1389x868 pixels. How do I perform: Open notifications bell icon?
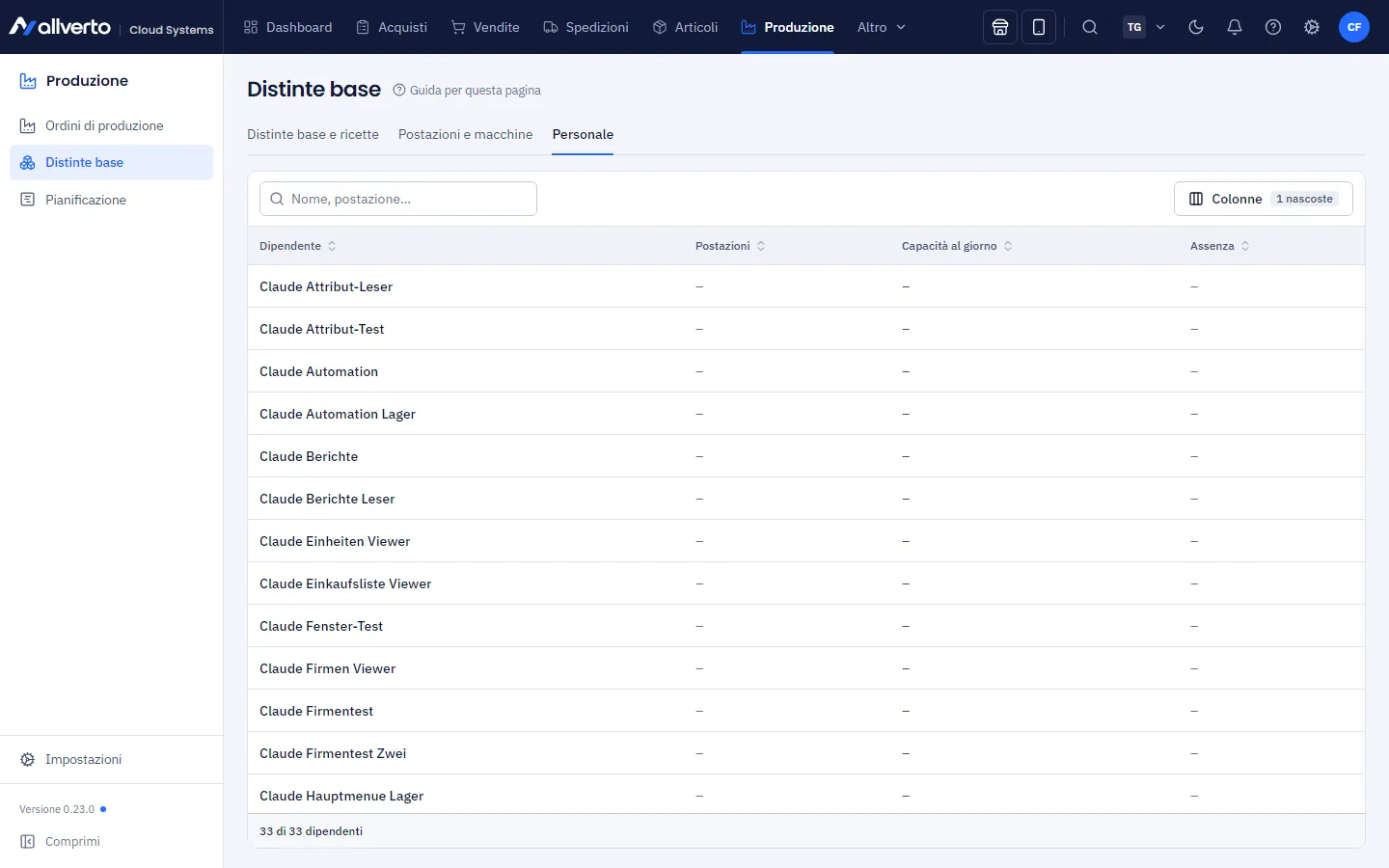pos(1235,27)
